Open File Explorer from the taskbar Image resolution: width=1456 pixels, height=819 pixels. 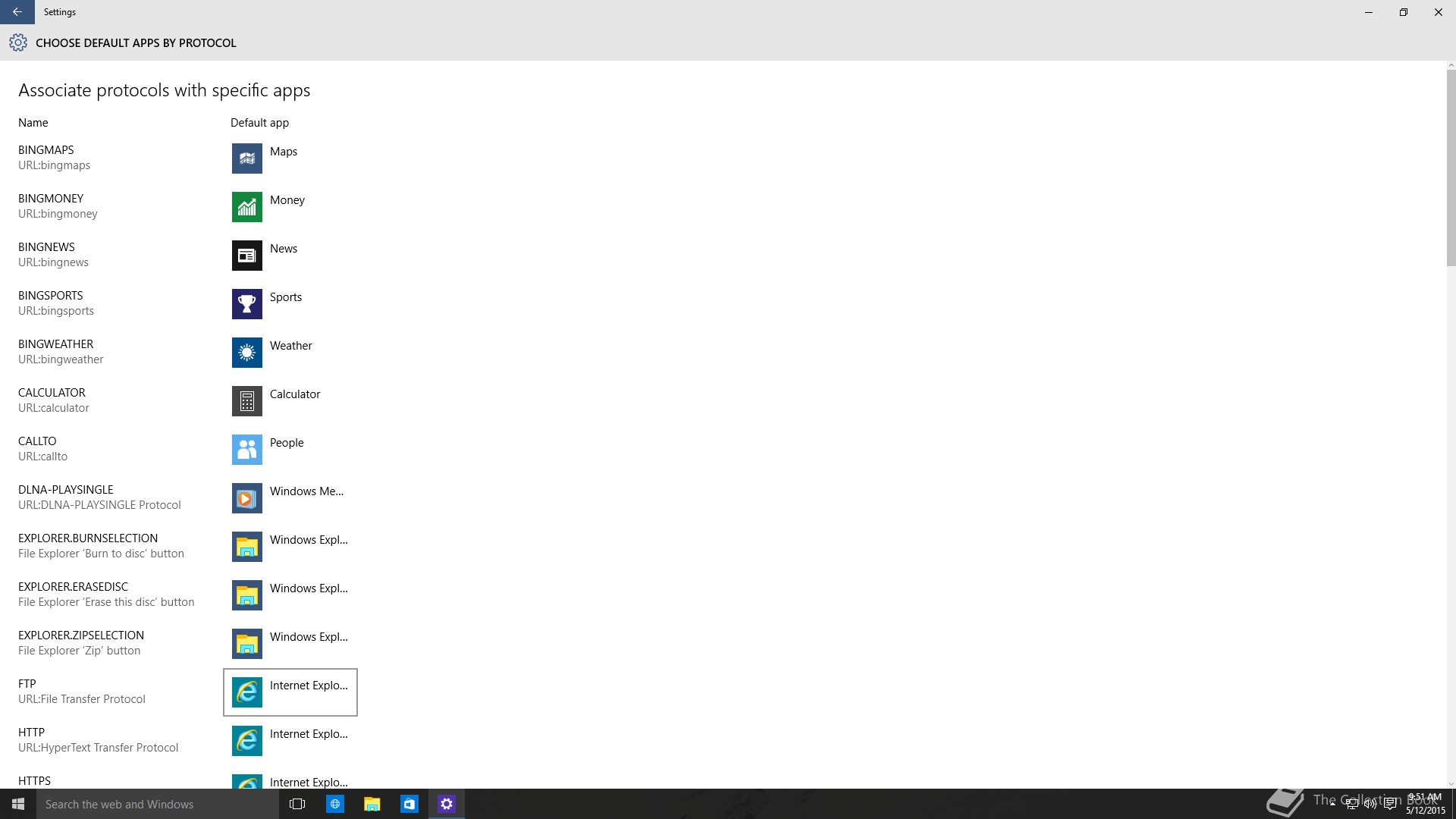(372, 804)
